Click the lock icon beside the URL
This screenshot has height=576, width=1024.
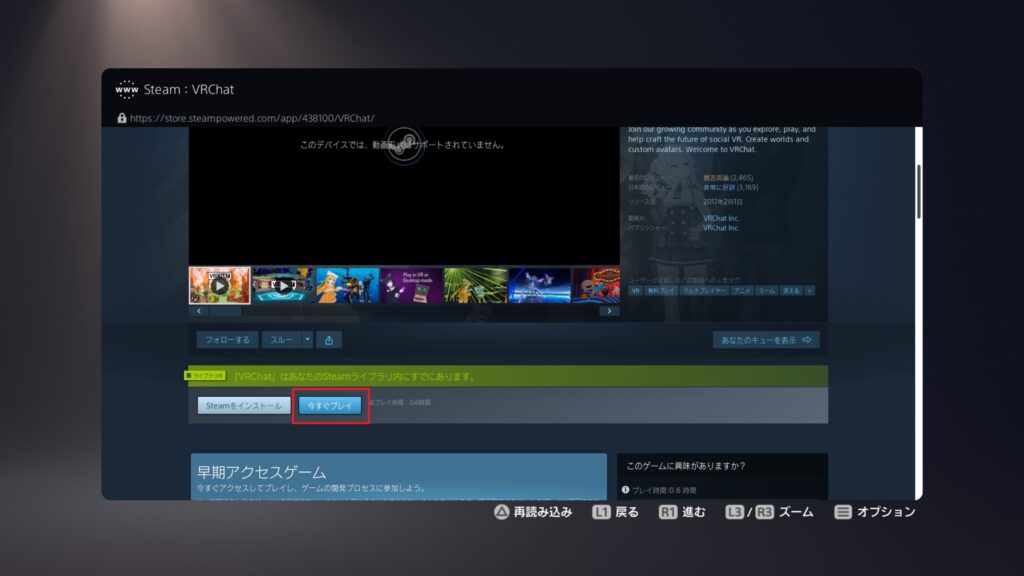(121, 118)
